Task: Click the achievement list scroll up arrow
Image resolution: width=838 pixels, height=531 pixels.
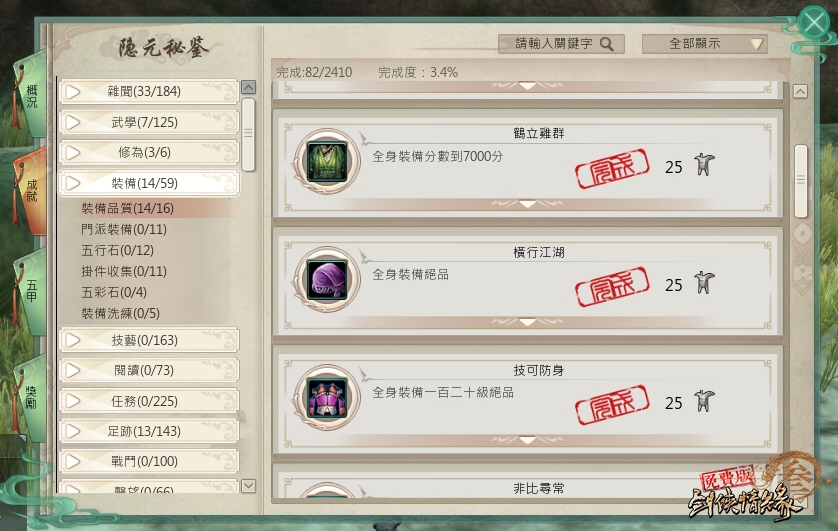Action: [800, 91]
